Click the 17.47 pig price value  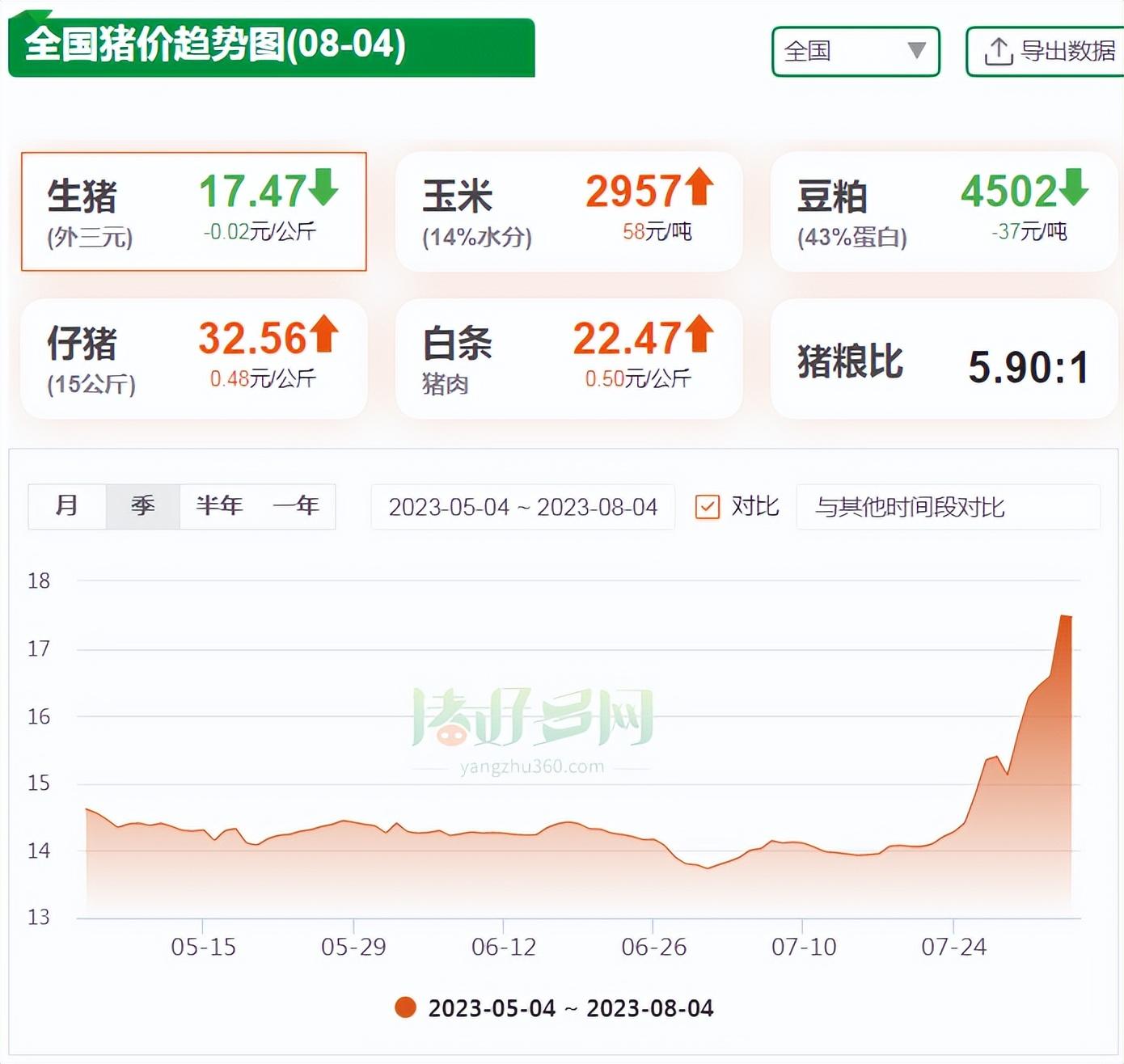(253, 192)
